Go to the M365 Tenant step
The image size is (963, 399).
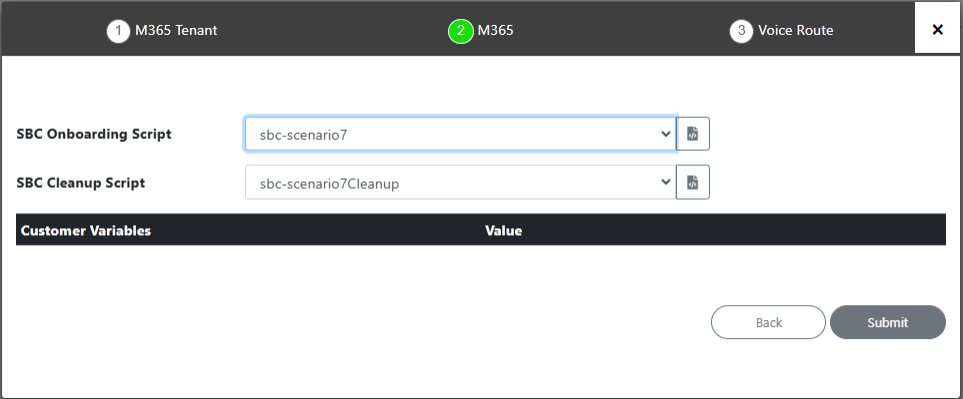click(x=176, y=31)
